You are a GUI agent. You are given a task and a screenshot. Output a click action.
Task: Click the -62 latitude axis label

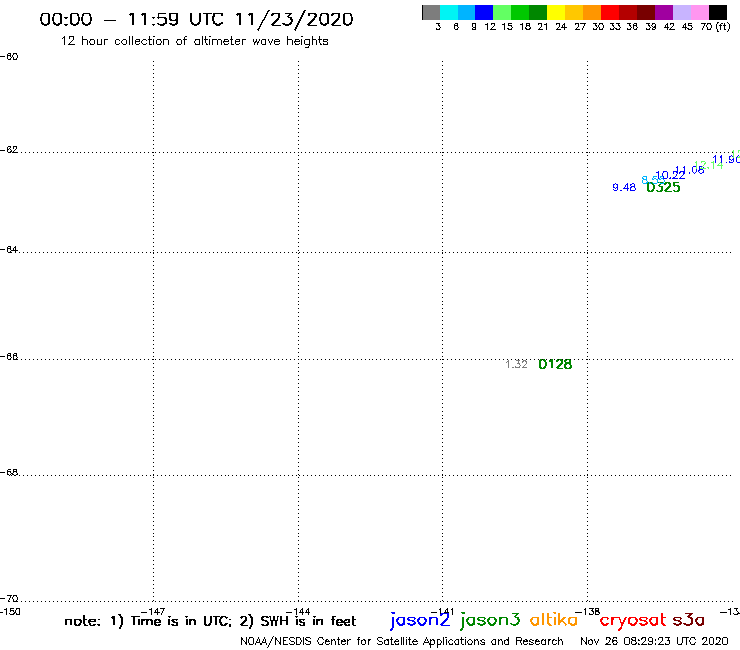point(9,150)
